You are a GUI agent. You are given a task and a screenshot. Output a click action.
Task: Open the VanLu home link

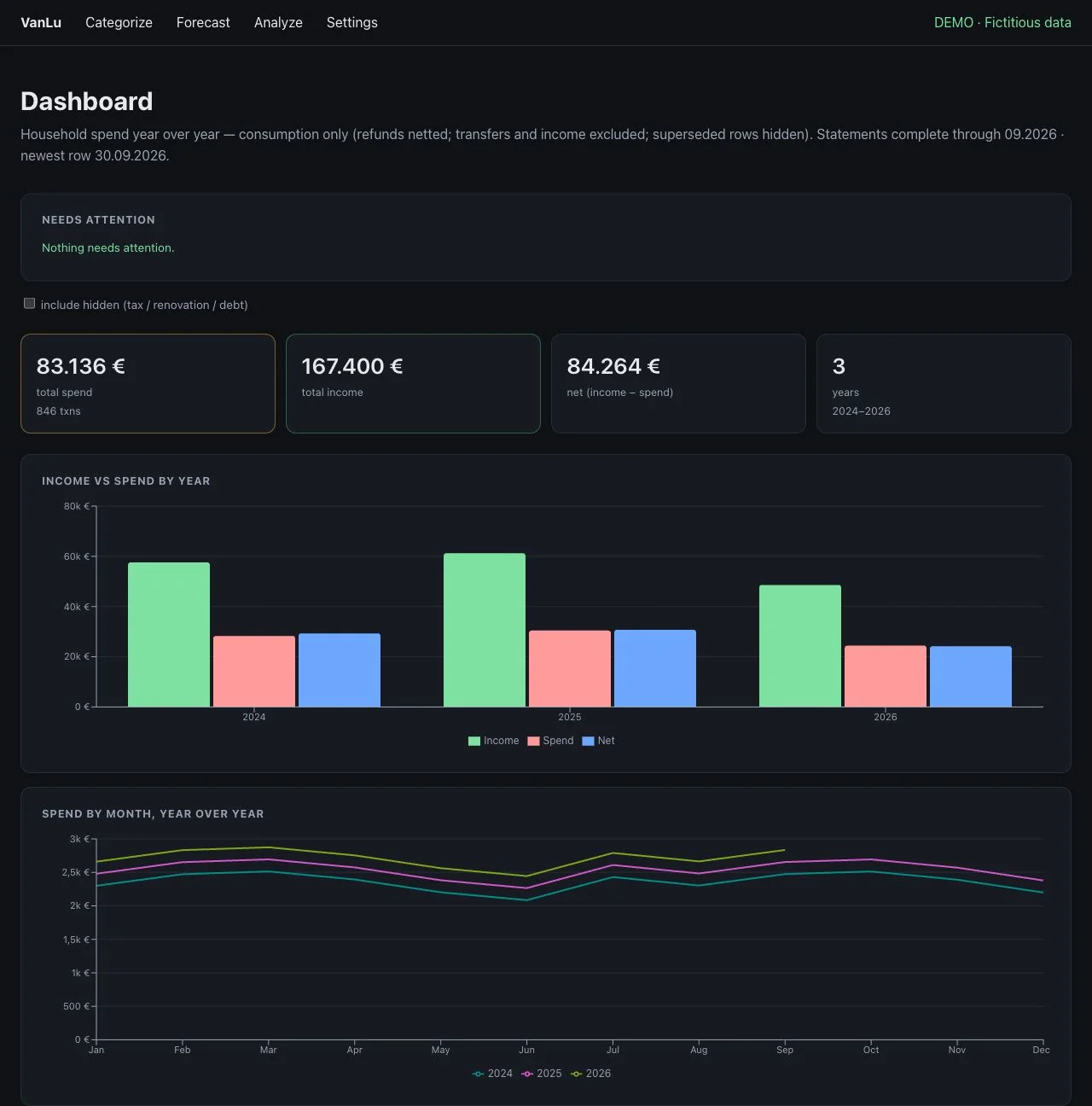(x=41, y=22)
